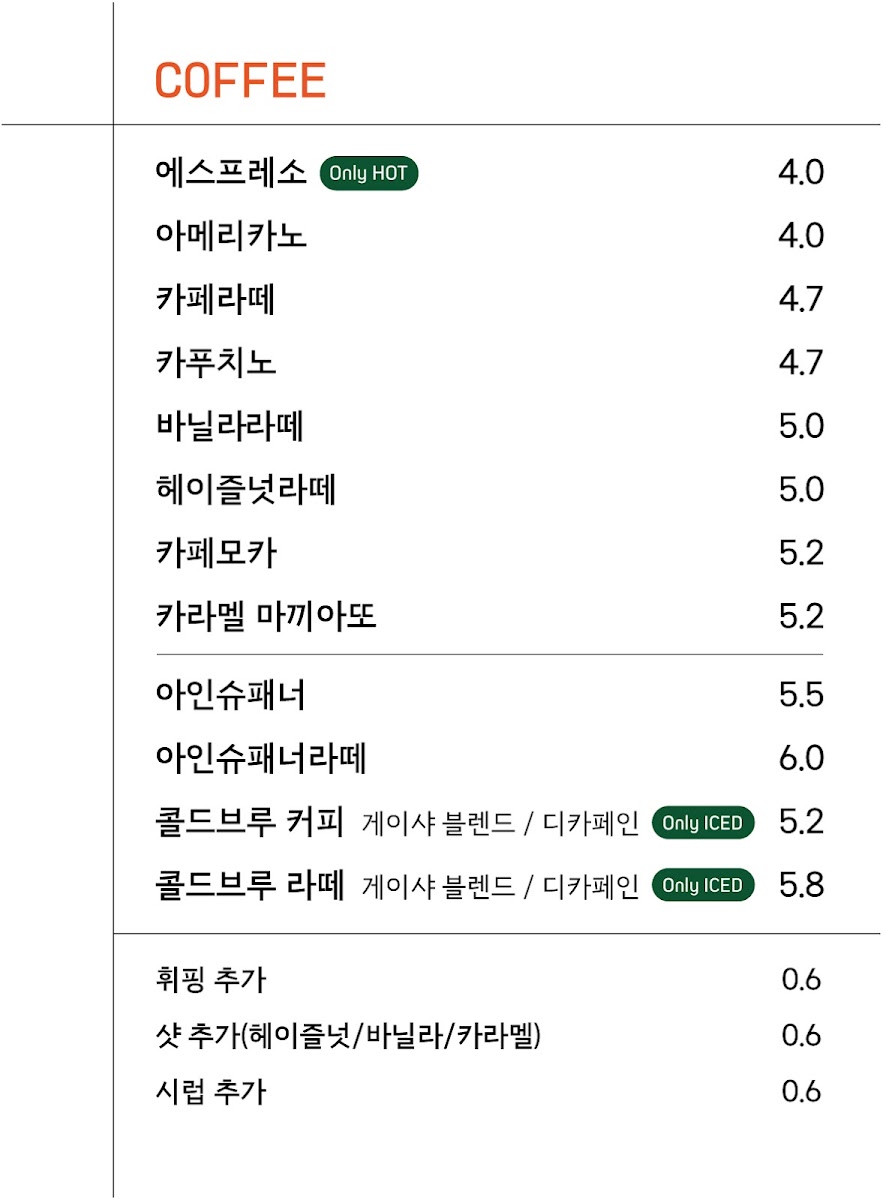The width and height of the screenshot is (883, 1200).
Task: Click the 콜드브루 커피 item name
Action: click(x=250, y=822)
